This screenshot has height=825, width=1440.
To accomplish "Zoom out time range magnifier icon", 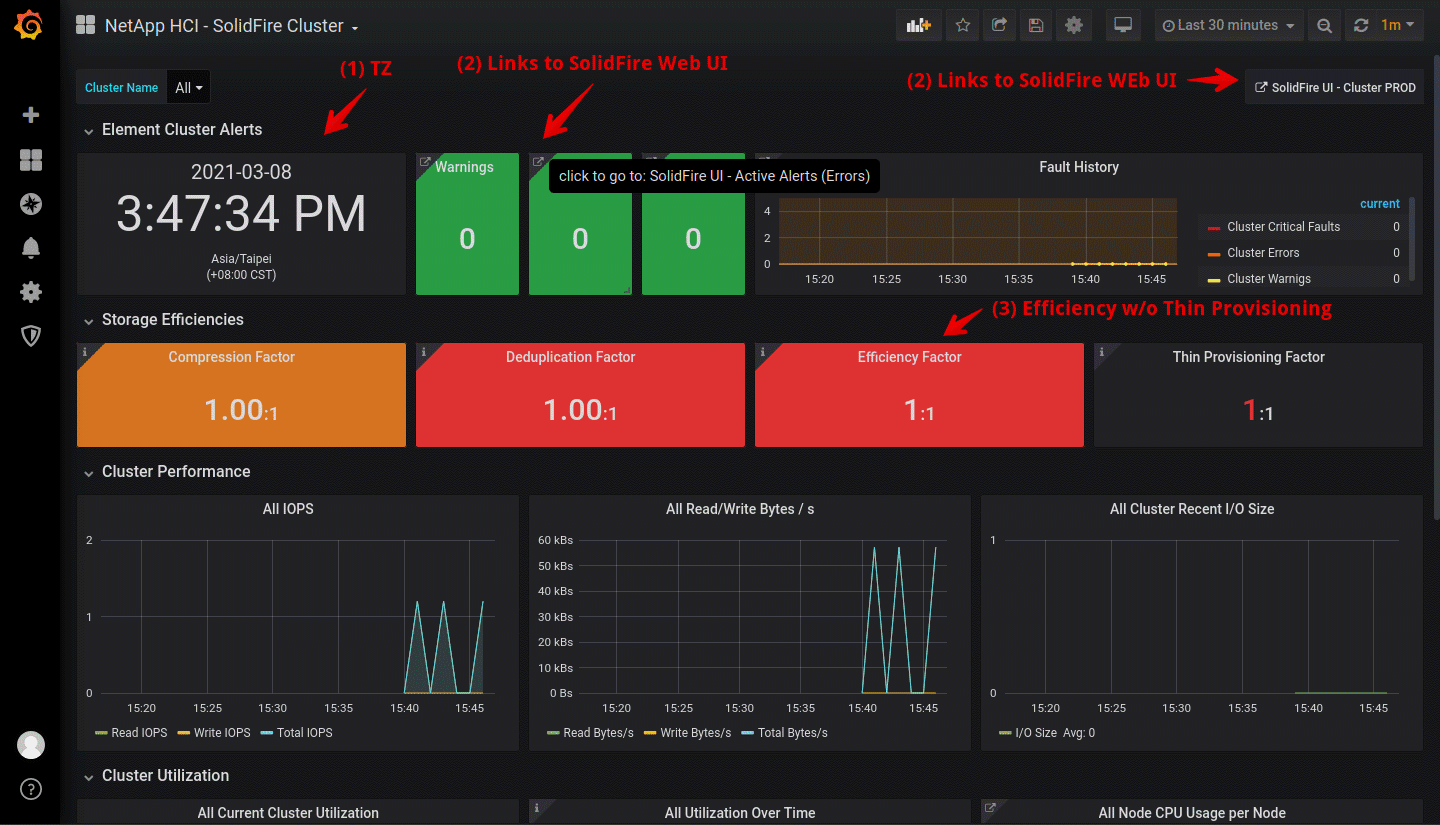I will click(x=1324, y=25).
